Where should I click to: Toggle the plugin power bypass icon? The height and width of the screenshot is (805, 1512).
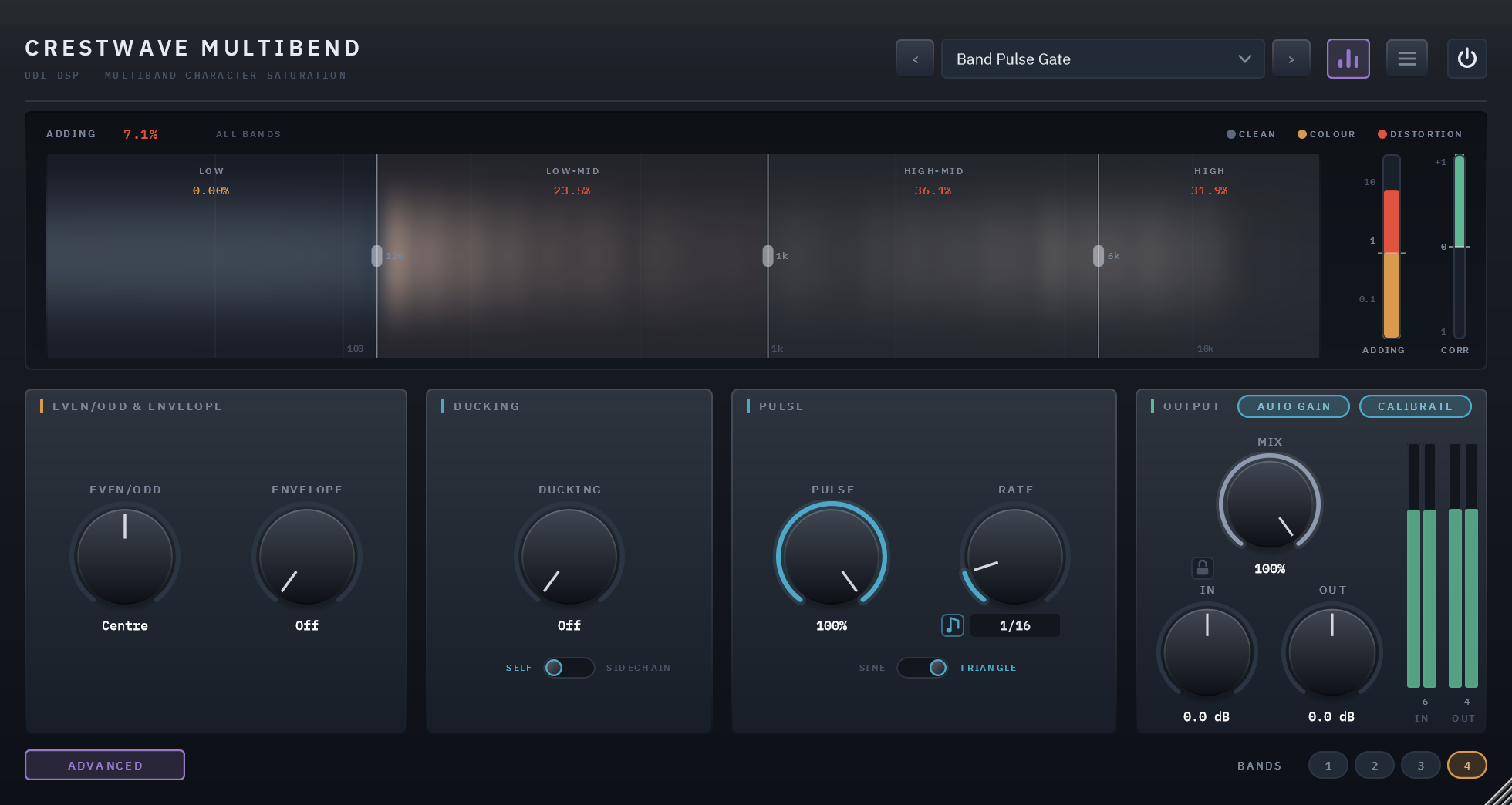(1467, 59)
